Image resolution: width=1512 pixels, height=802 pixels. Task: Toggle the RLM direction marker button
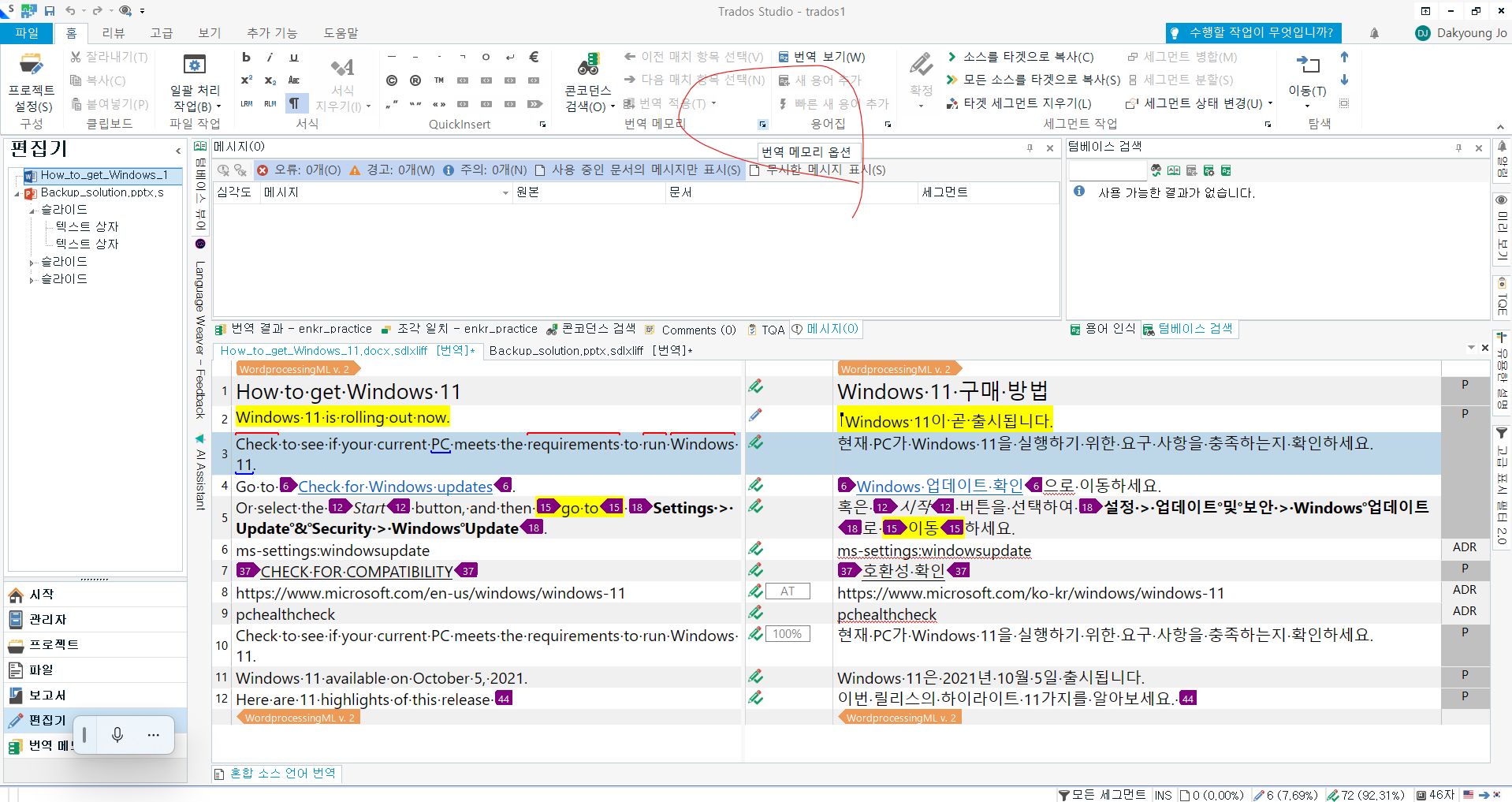[270, 103]
